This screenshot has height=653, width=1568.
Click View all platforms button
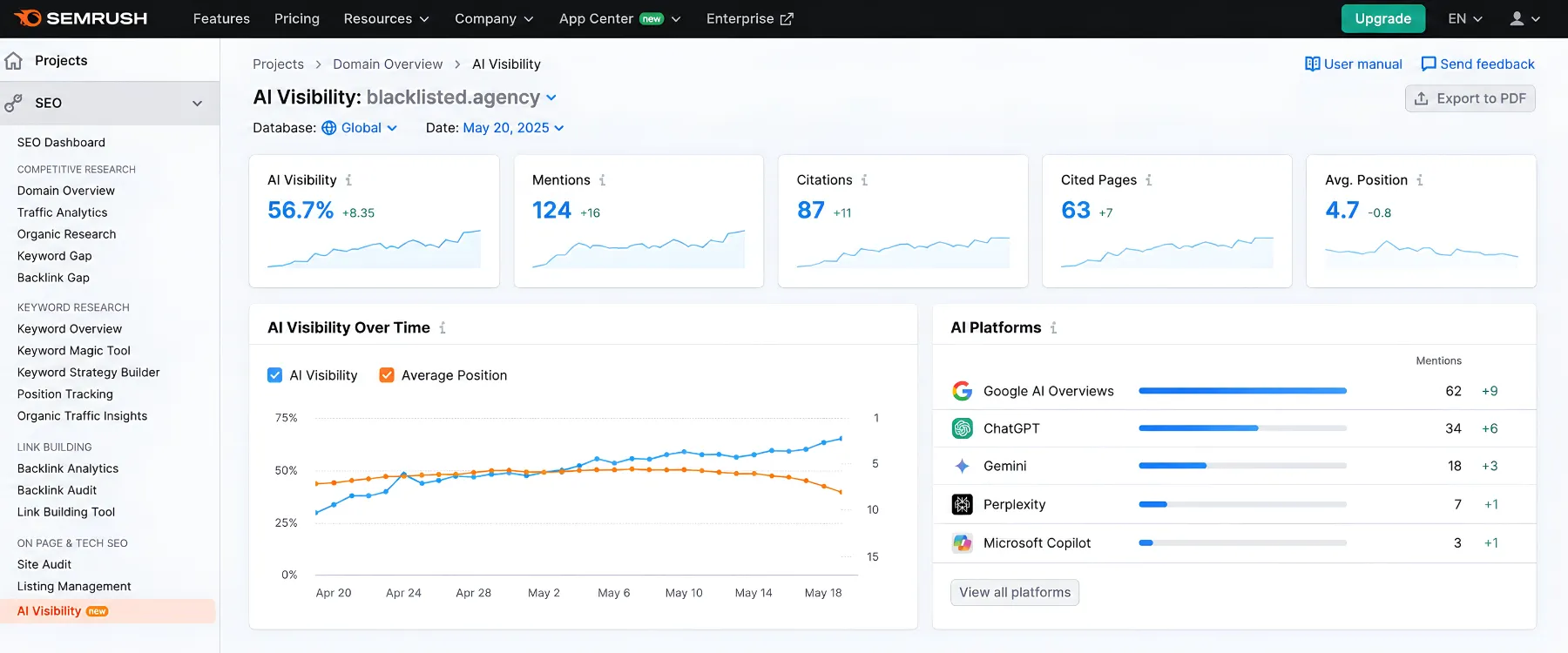(1015, 592)
